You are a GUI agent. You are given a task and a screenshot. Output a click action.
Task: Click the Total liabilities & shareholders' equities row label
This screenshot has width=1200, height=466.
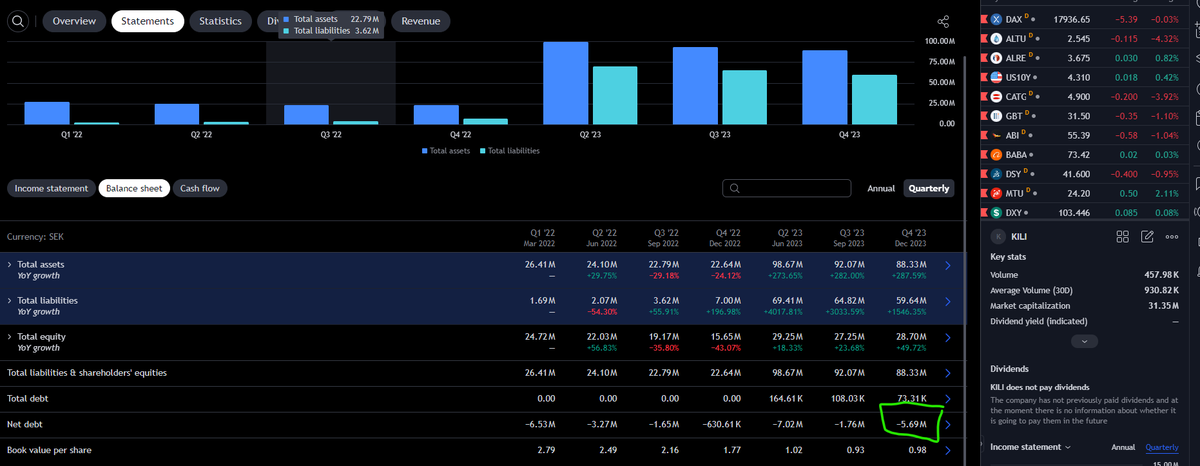(86, 373)
